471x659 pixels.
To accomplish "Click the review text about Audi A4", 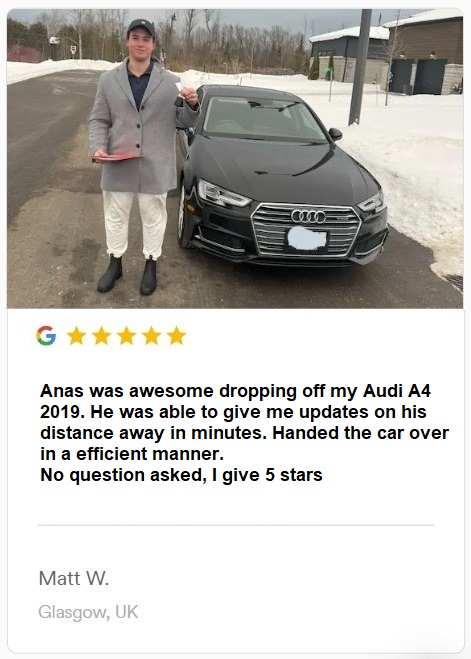I will point(245,433).
